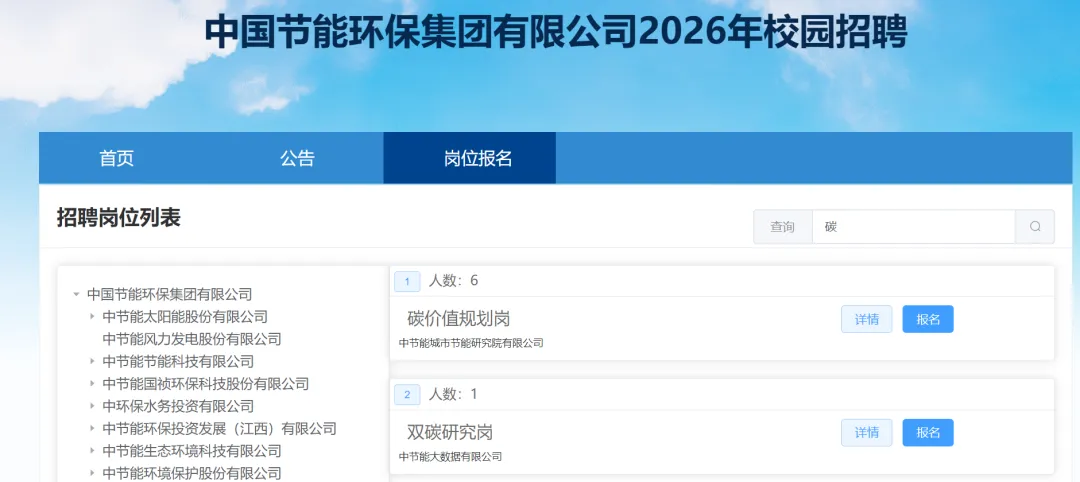This screenshot has height=482, width=1080.
Task: Select 中环保水务投资有限公司 in the tree
Action: (178, 406)
